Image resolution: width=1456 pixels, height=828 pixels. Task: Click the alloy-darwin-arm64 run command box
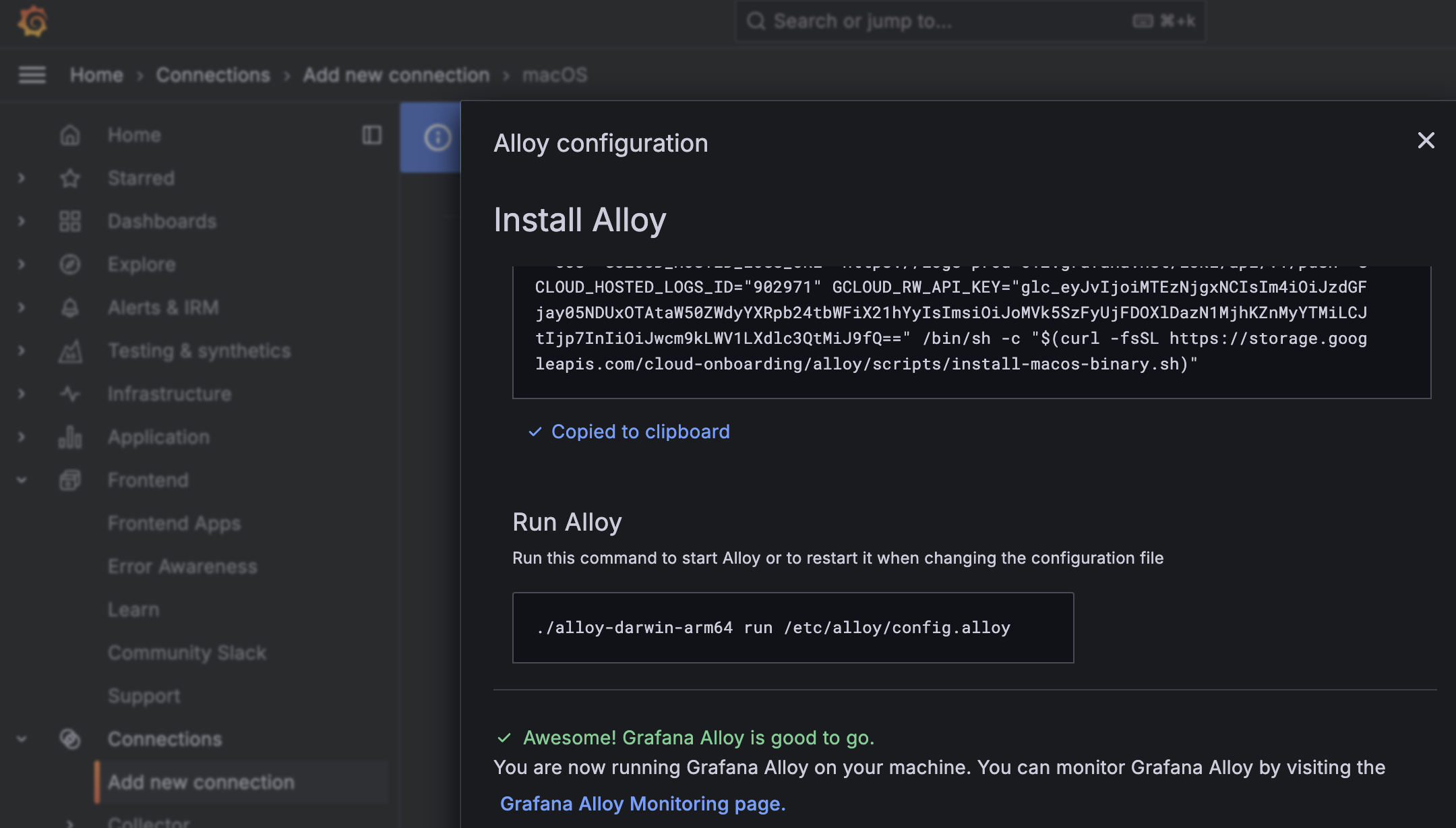(x=793, y=628)
